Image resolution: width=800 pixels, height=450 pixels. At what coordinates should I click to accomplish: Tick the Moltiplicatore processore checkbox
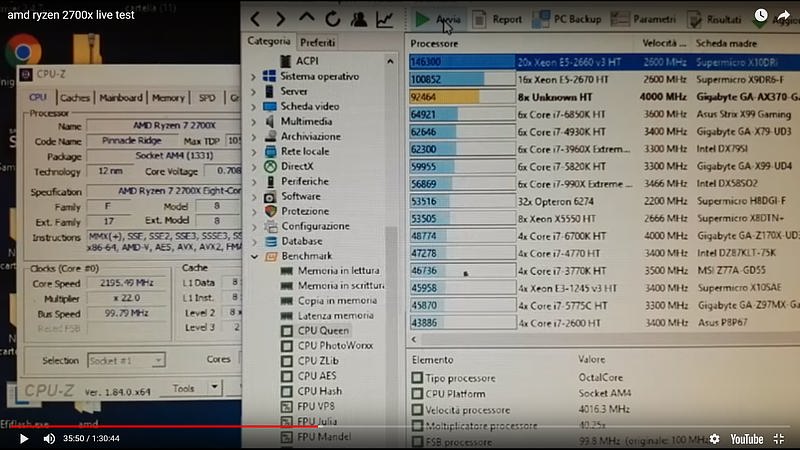point(417,426)
